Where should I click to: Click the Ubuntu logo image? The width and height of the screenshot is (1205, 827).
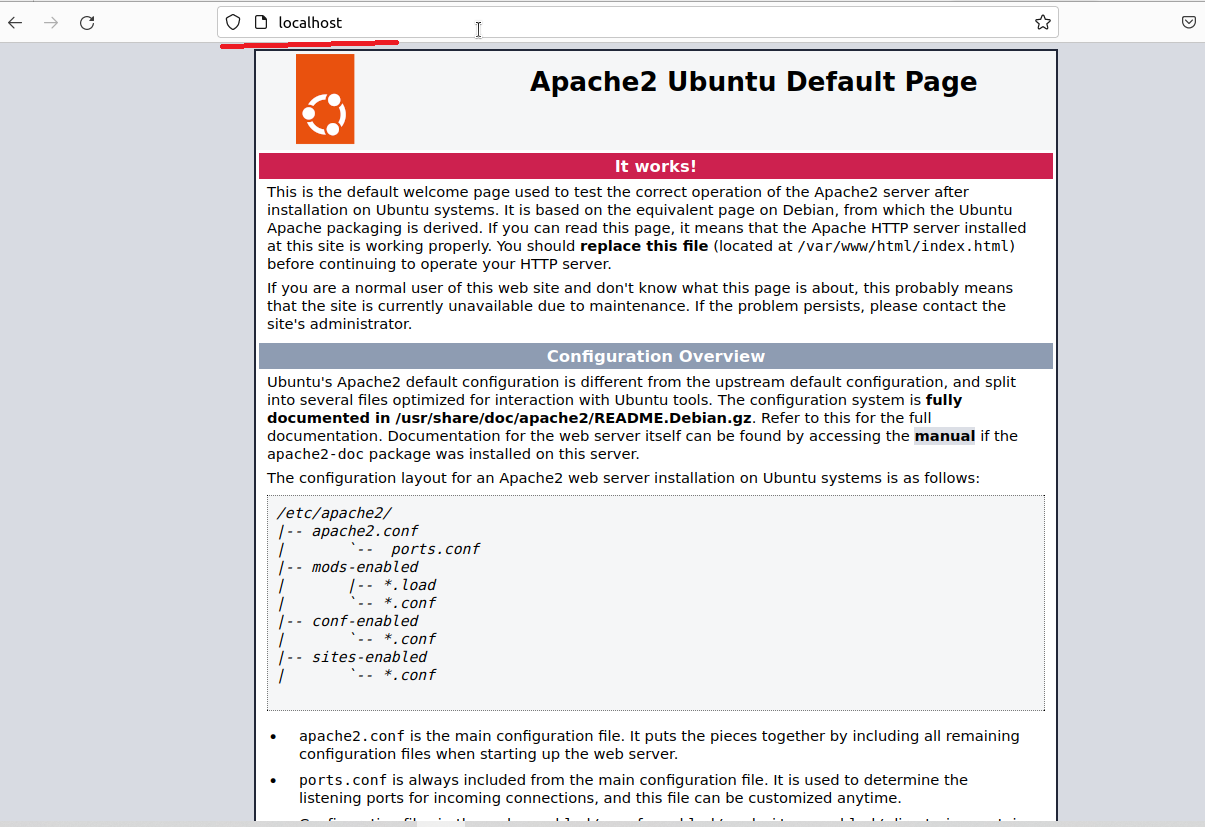(x=325, y=99)
